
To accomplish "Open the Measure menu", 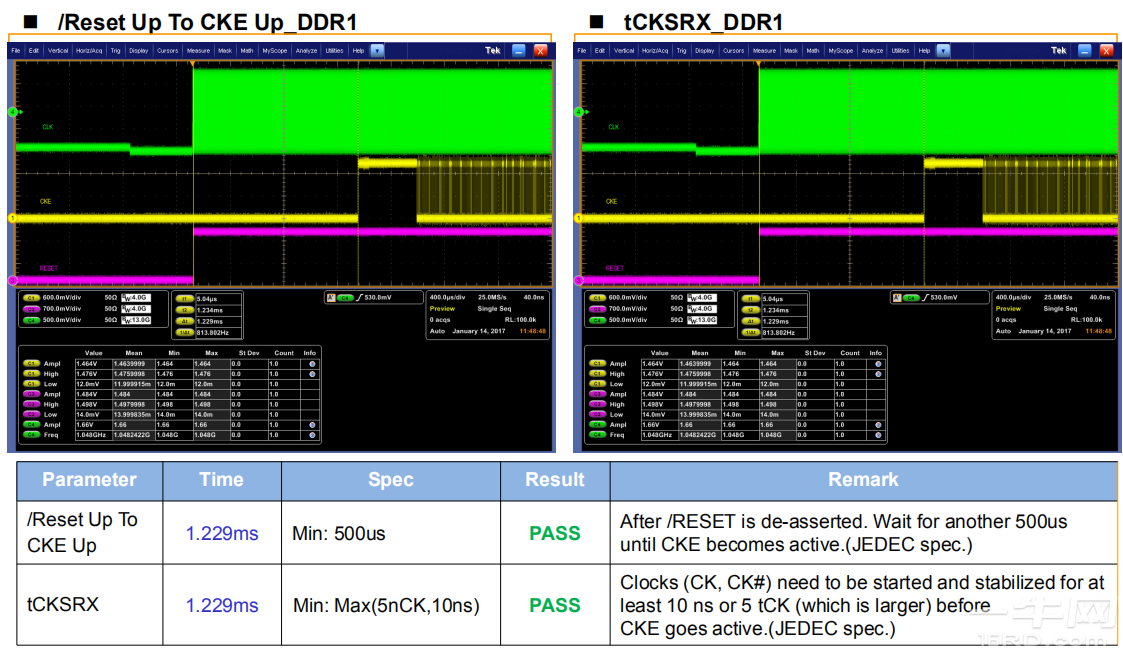I will [198, 48].
